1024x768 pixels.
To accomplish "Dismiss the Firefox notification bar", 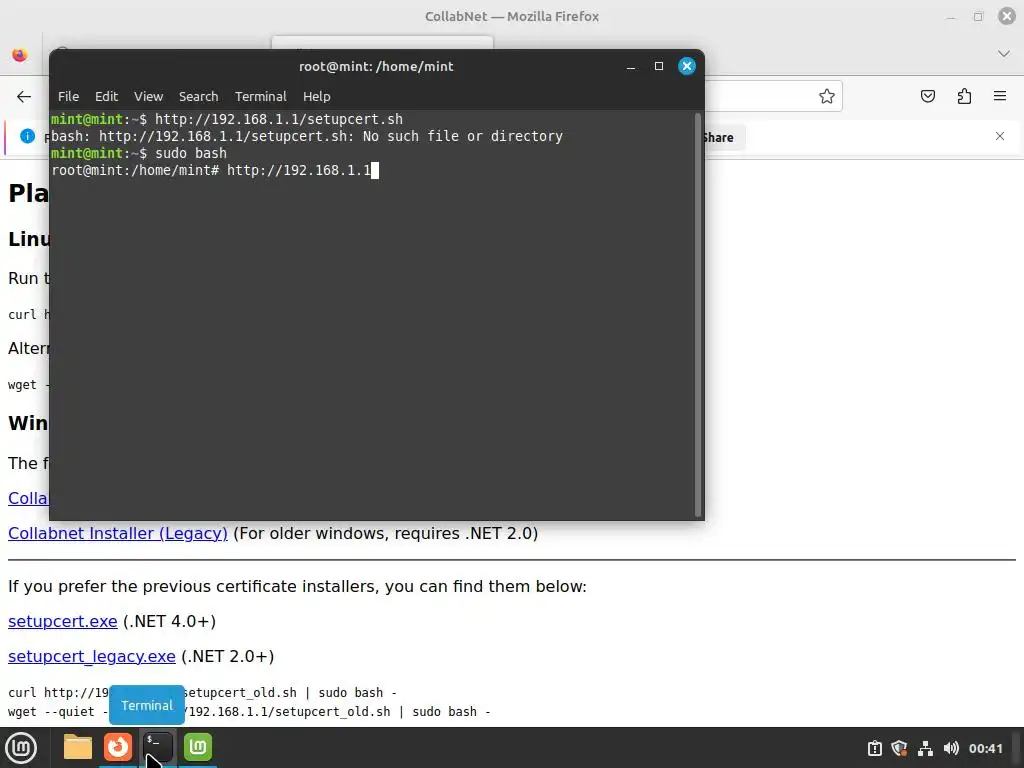I will click(1000, 136).
